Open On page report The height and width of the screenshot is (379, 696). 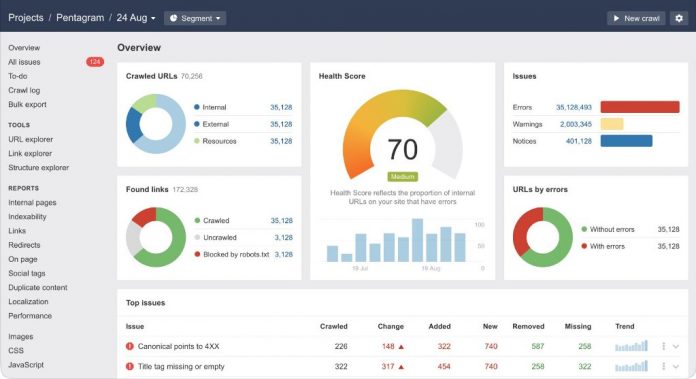[x=23, y=259]
